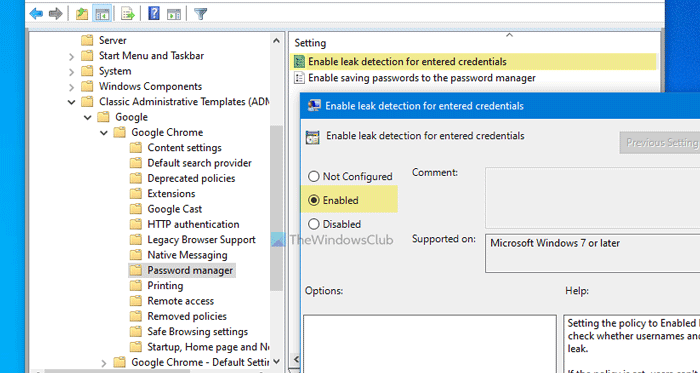Click the Server folder icon
Viewport: 700px width, 373px height.
87,41
